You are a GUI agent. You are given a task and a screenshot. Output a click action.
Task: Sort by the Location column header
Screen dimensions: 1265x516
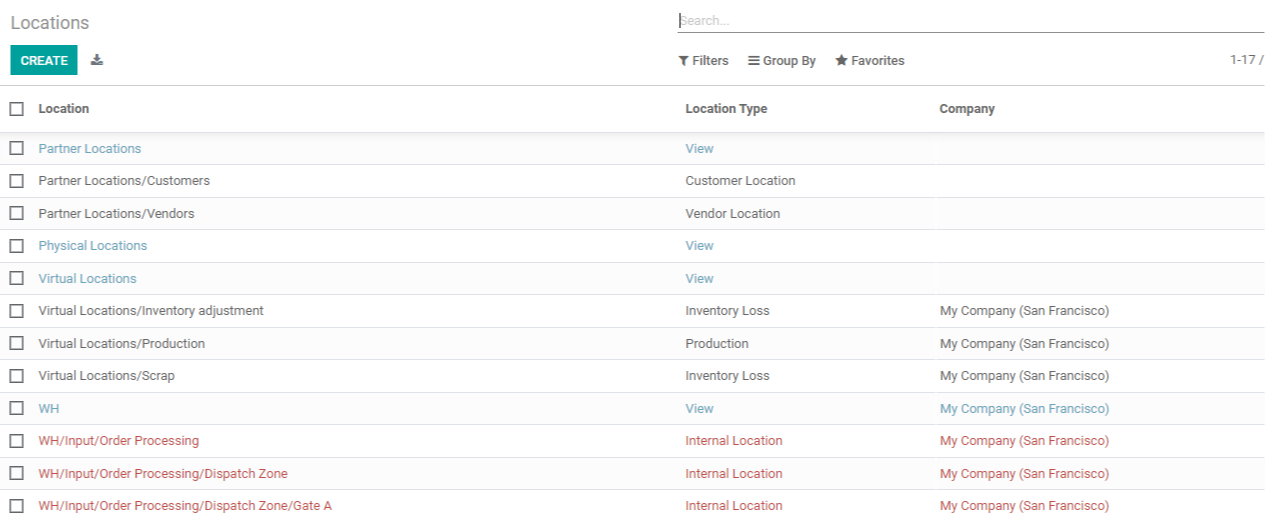64,109
